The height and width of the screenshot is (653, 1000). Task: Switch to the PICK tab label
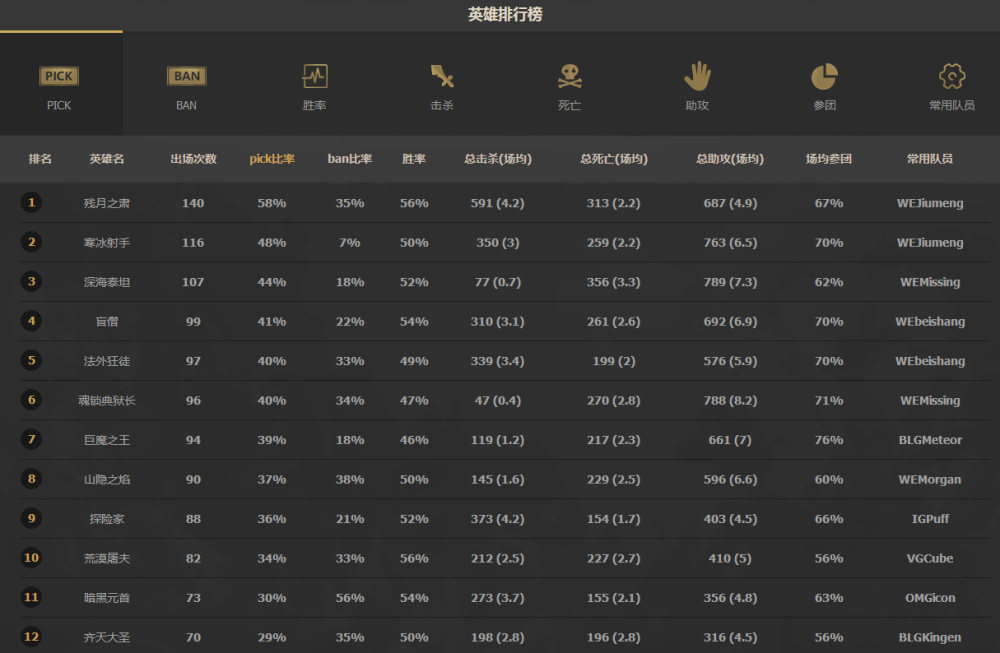click(59, 105)
